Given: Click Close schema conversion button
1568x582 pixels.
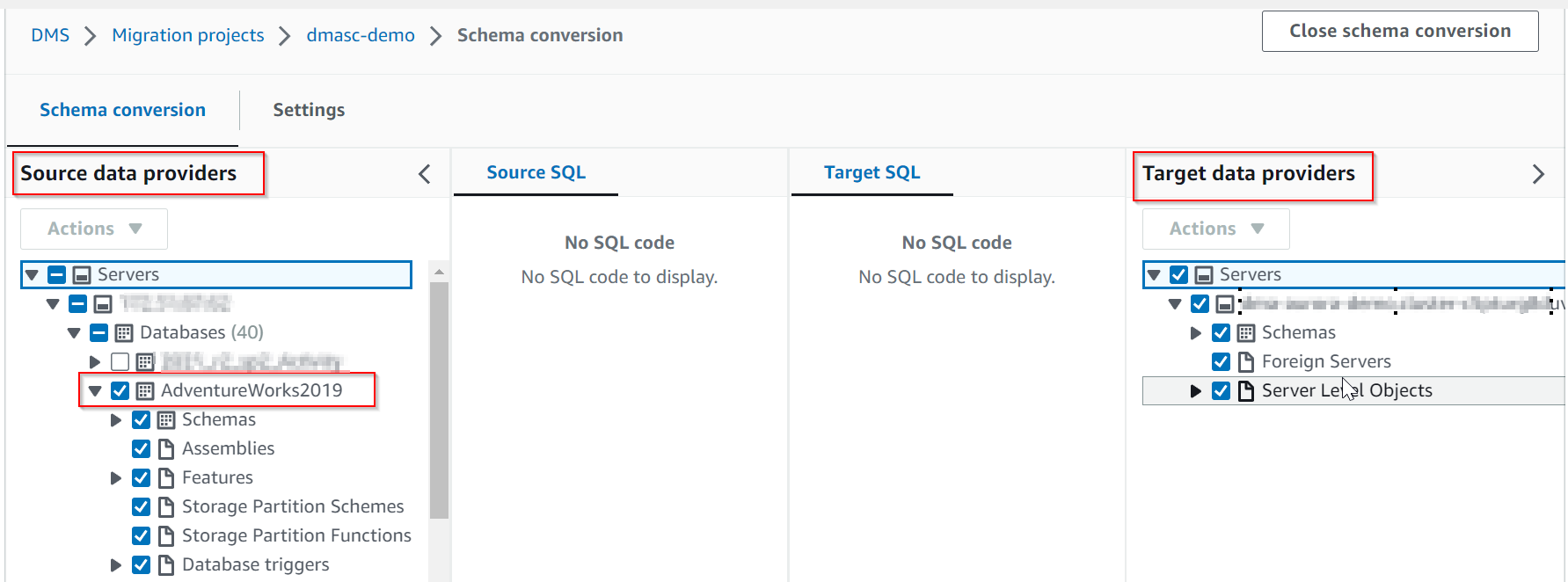Looking at the screenshot, I should coord(1399,31).
